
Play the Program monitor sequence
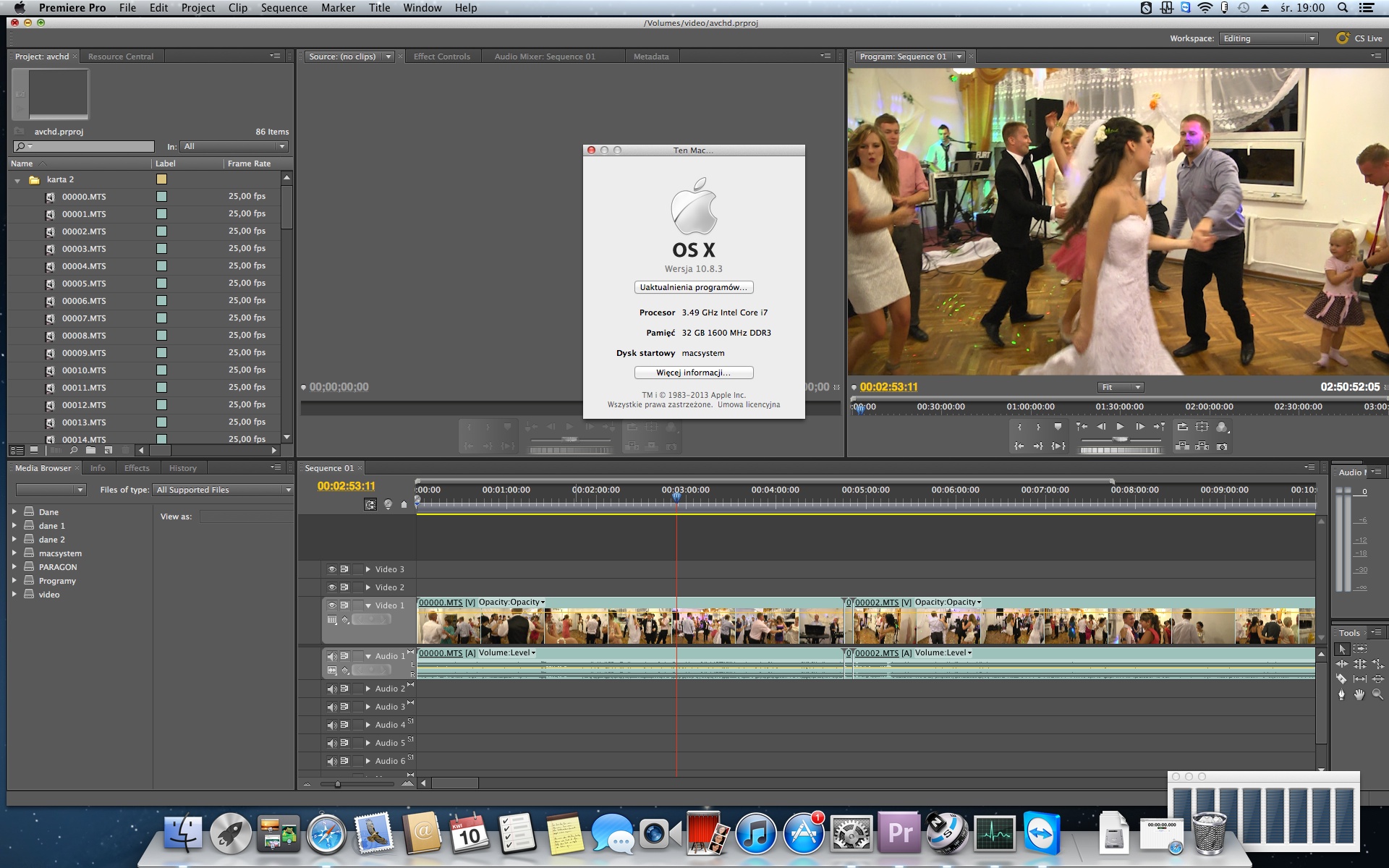click(x=1120, y=427)
